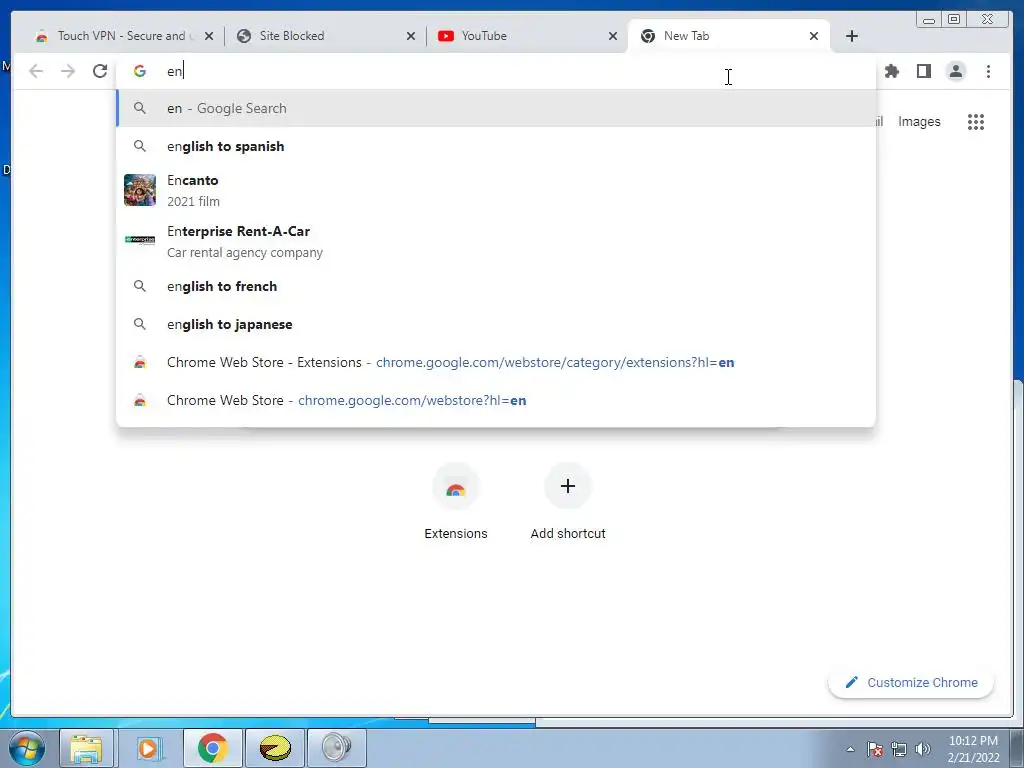The width and height of the screenshot is (1024, 768).
Task: Open the Extensions puzzle-piece menu
Action: pos(891,71)
